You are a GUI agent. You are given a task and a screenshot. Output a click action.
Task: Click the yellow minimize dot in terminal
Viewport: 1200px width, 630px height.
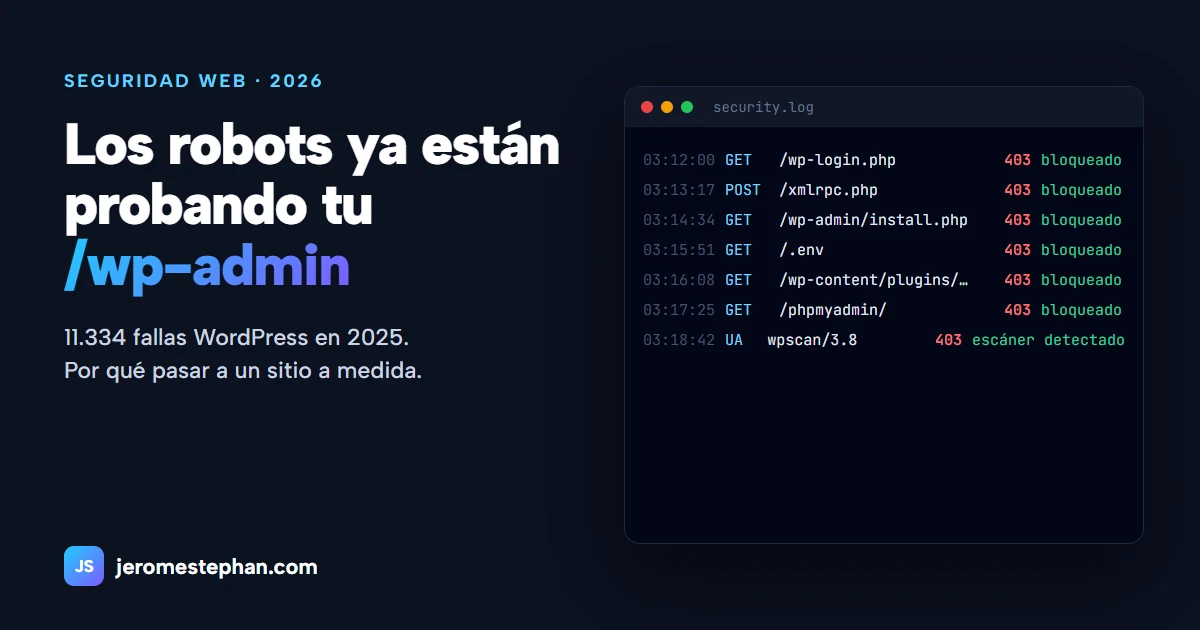(667, 107)
